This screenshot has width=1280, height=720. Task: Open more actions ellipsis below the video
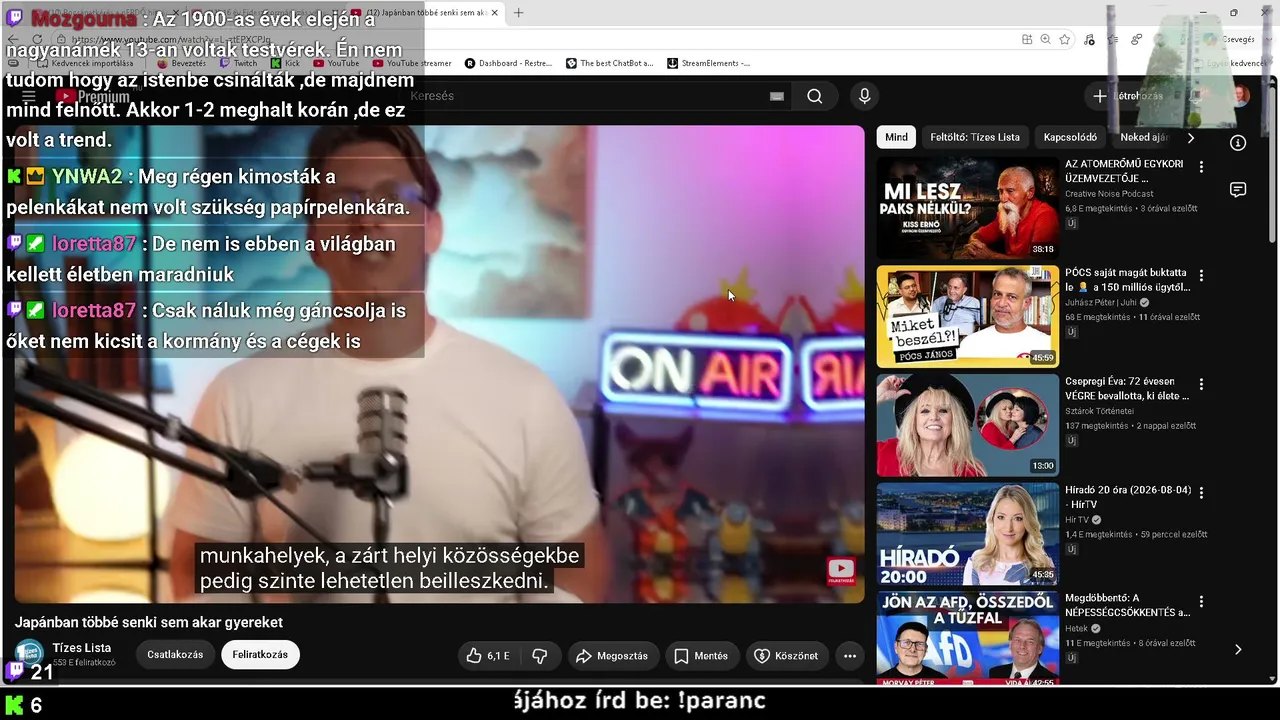tap(850, 656)
